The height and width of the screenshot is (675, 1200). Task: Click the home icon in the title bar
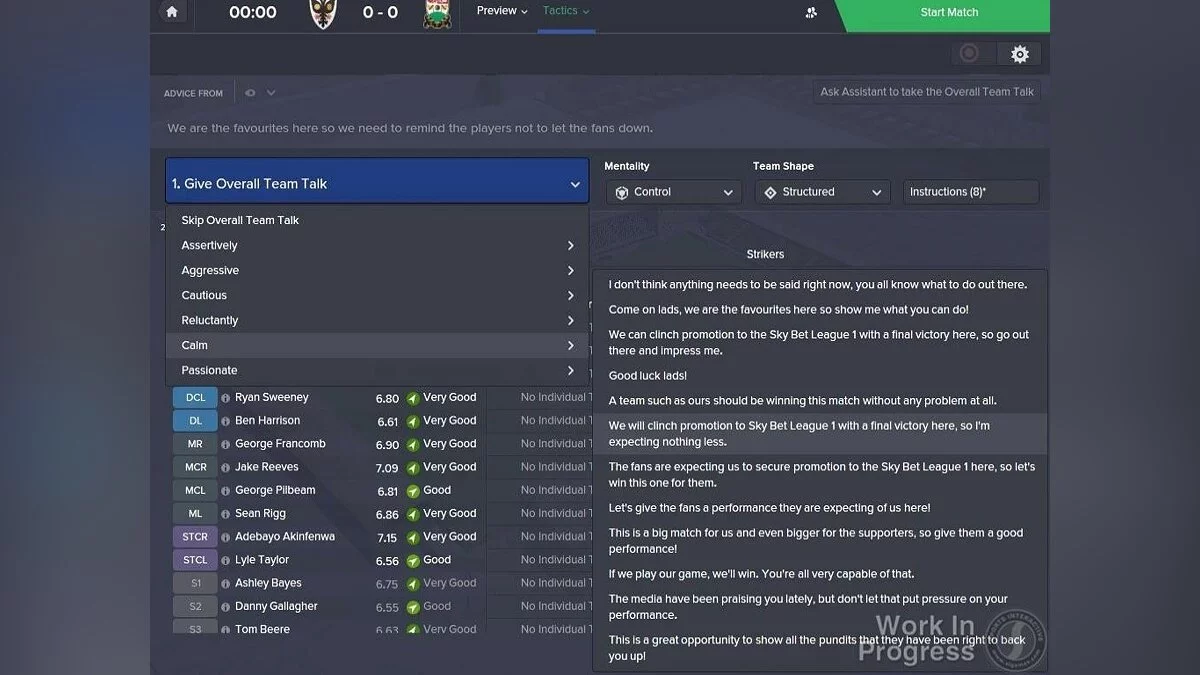click(x=170, y=13)
